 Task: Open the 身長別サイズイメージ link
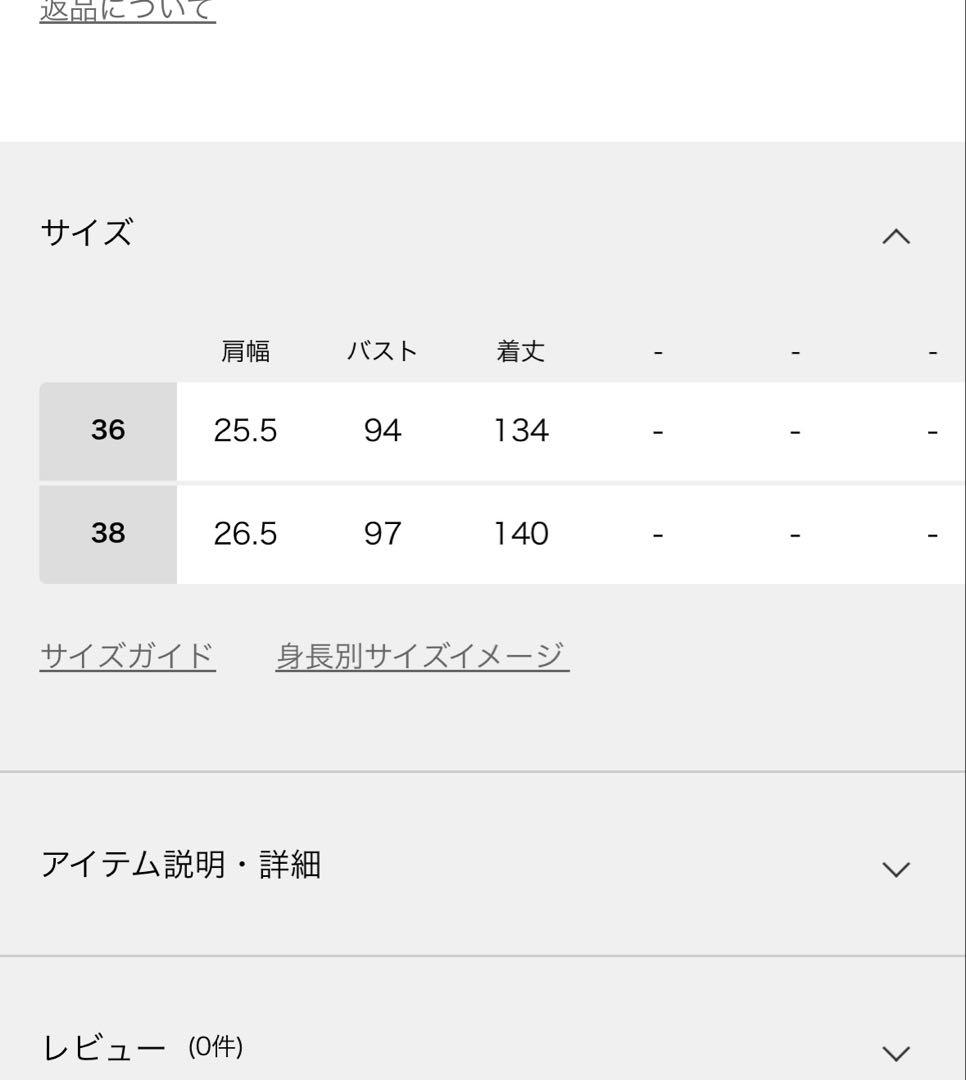point(422,656)
